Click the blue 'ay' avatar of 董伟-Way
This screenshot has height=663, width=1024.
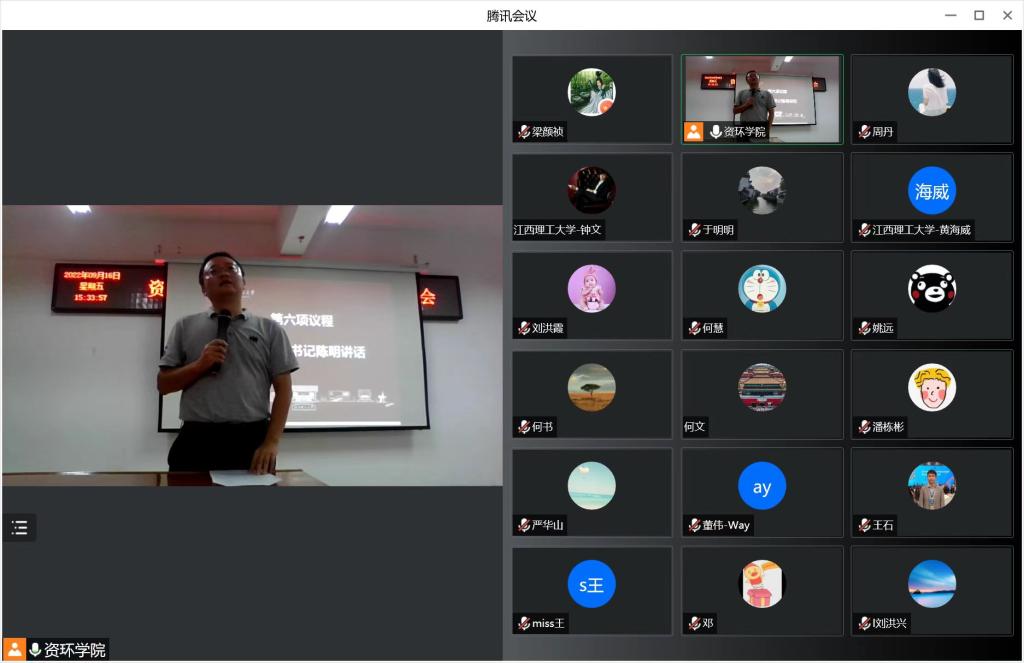tap(762, 487)
